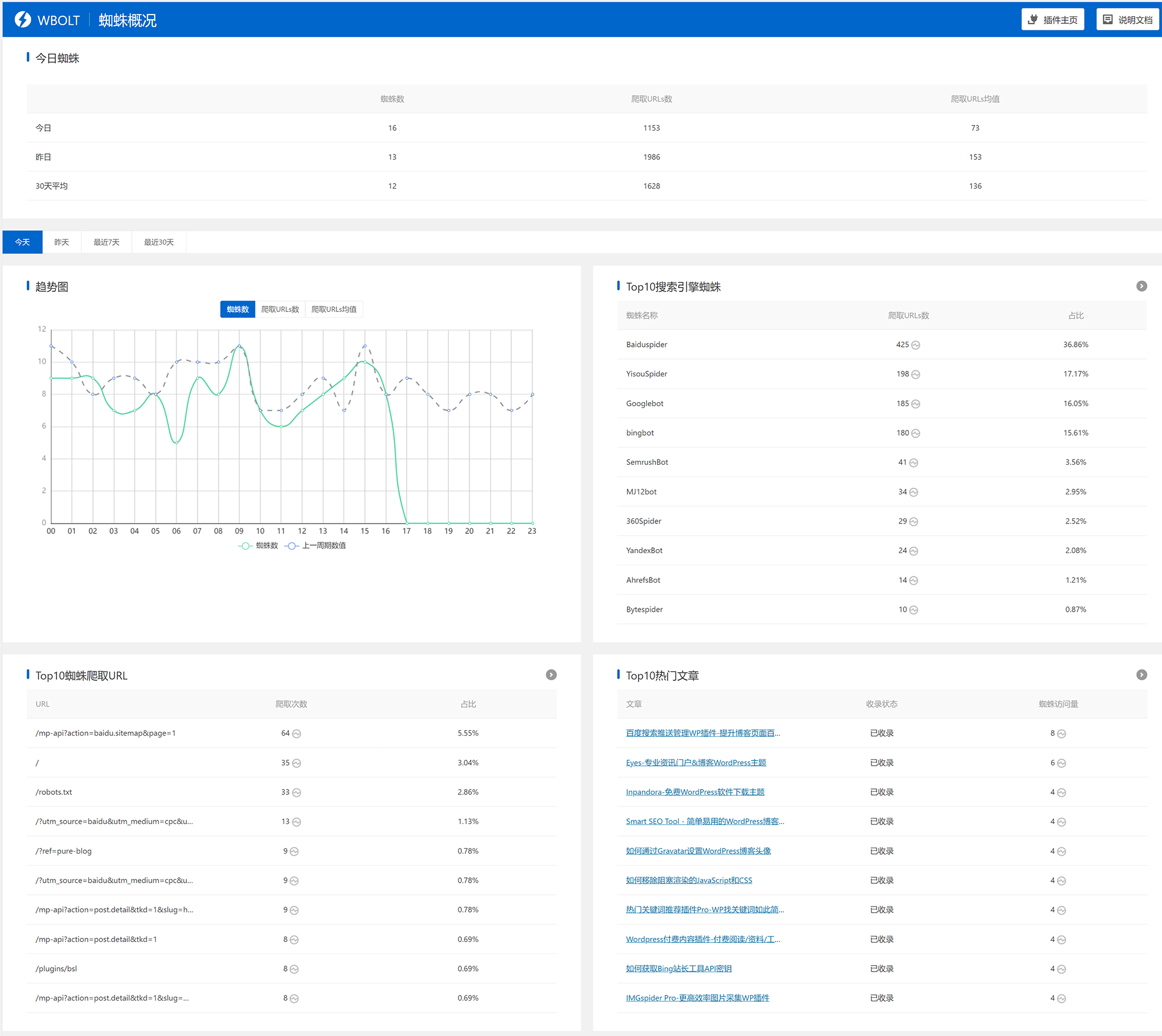Viewport: 1162px width, 1036px height.
Task: Open the 插件主页 button
Action: point(1053,20)
